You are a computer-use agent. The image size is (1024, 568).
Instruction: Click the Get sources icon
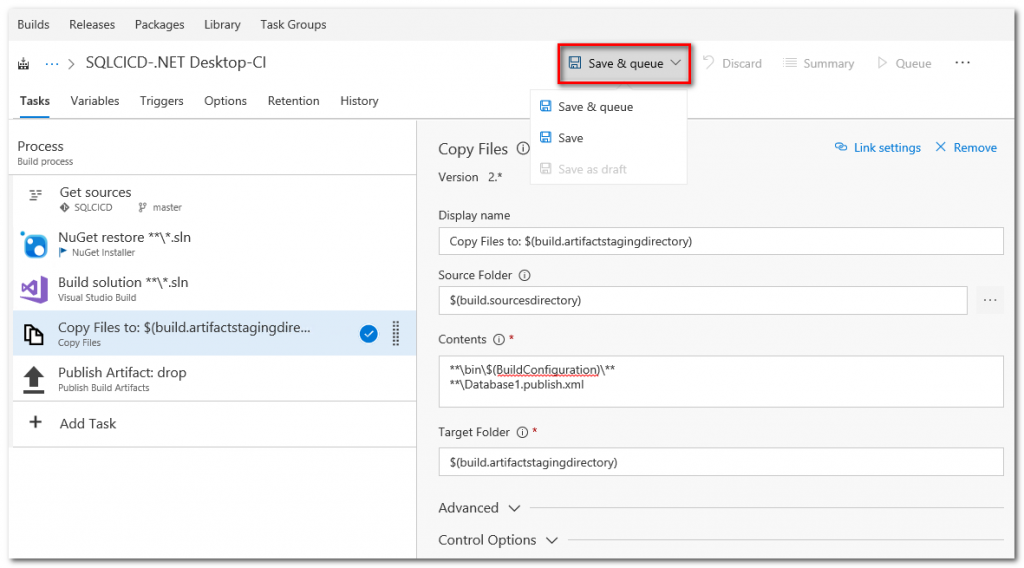35,196
